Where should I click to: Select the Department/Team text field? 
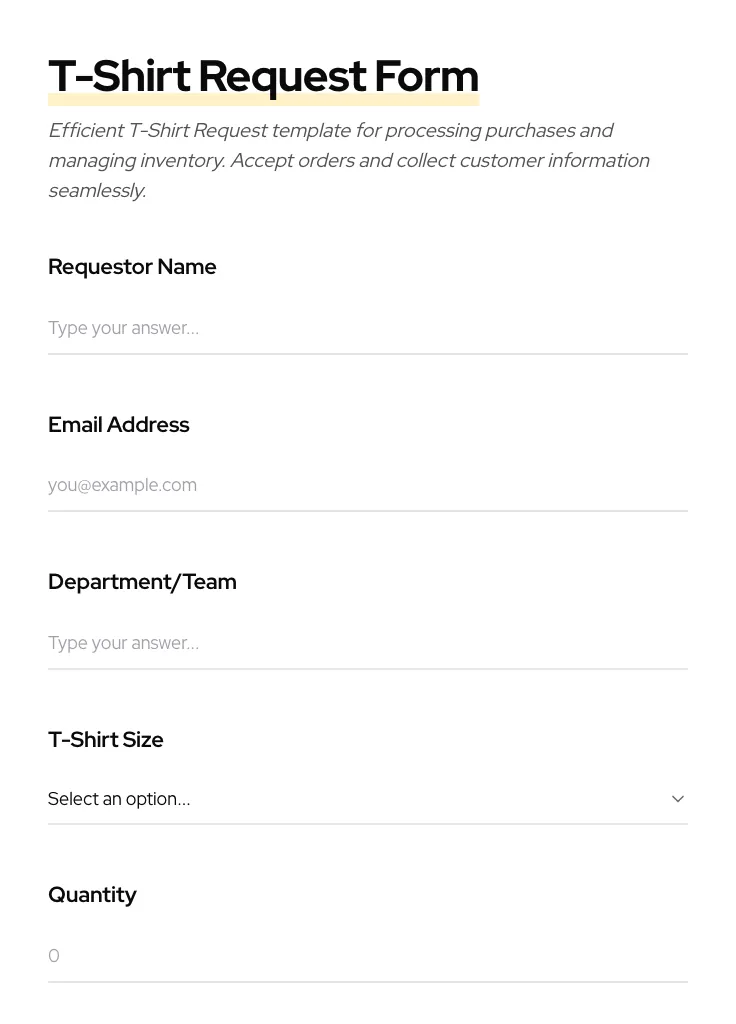click(x=367, y=643)
